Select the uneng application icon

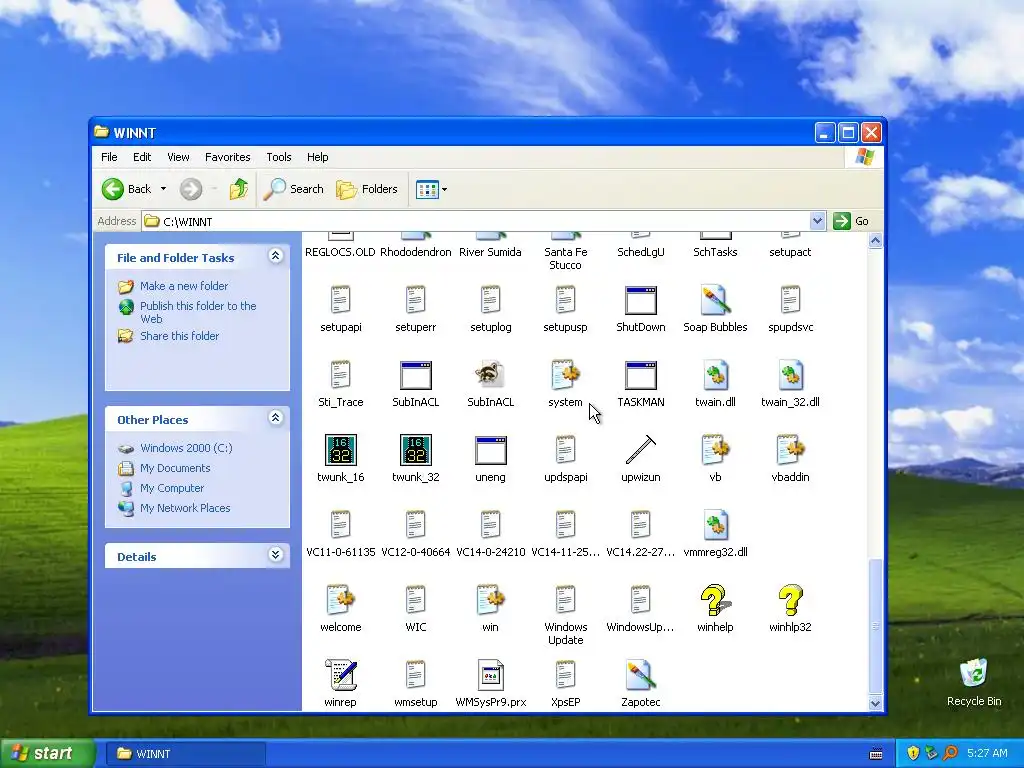tap(490, 451)
